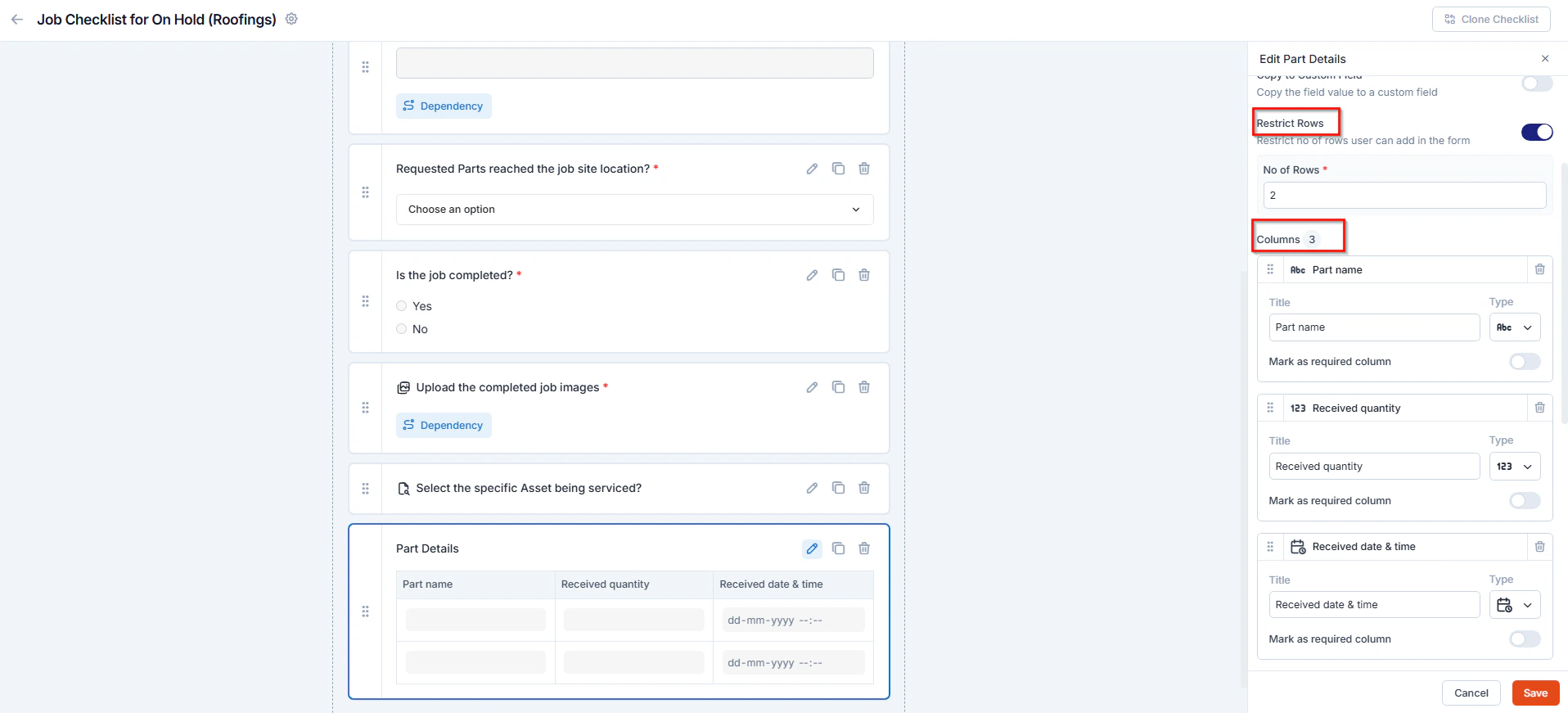Open the Received date & time type dropdown
This screenshot has height=713, width=1568.
tap(1515, 605)
